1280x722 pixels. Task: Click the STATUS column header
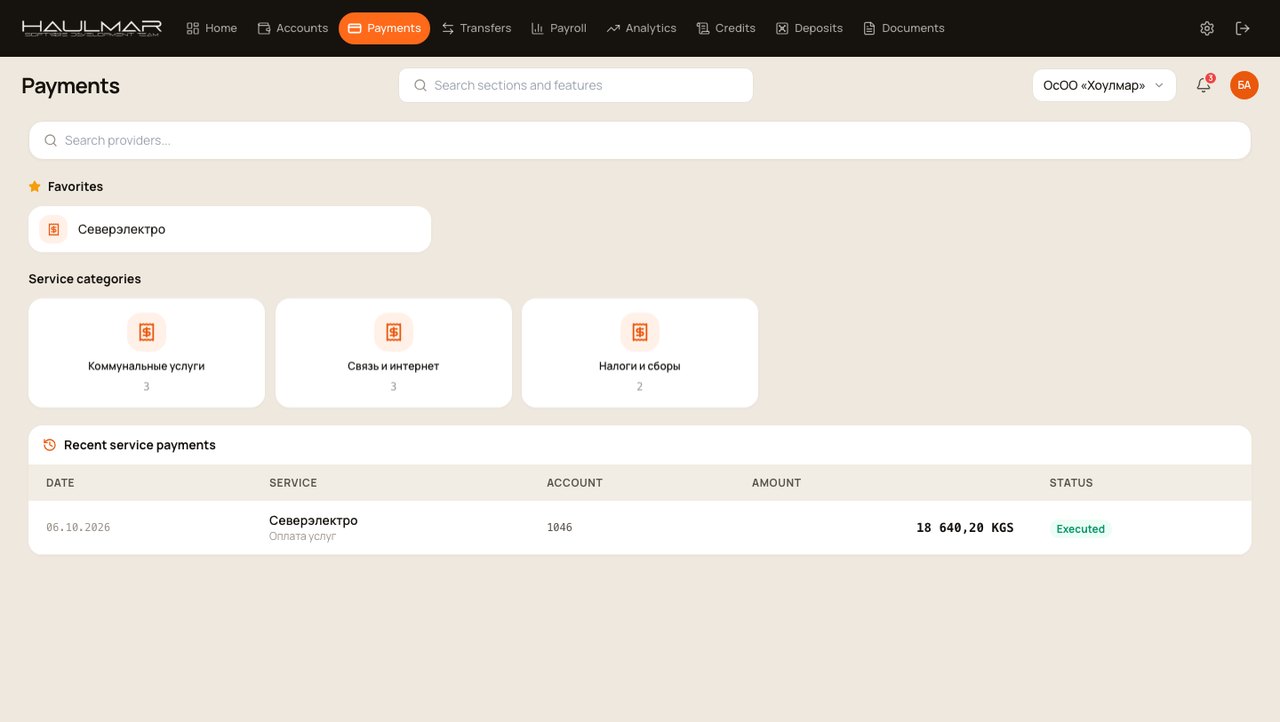point(1071,483)
